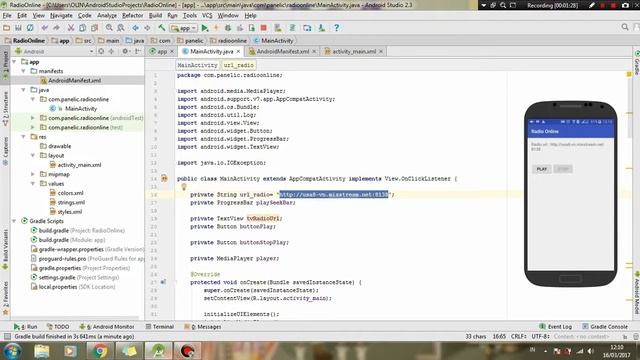Toggle the Favorites tool window
Screen dimensions: 640x360
tap(5, 298)
